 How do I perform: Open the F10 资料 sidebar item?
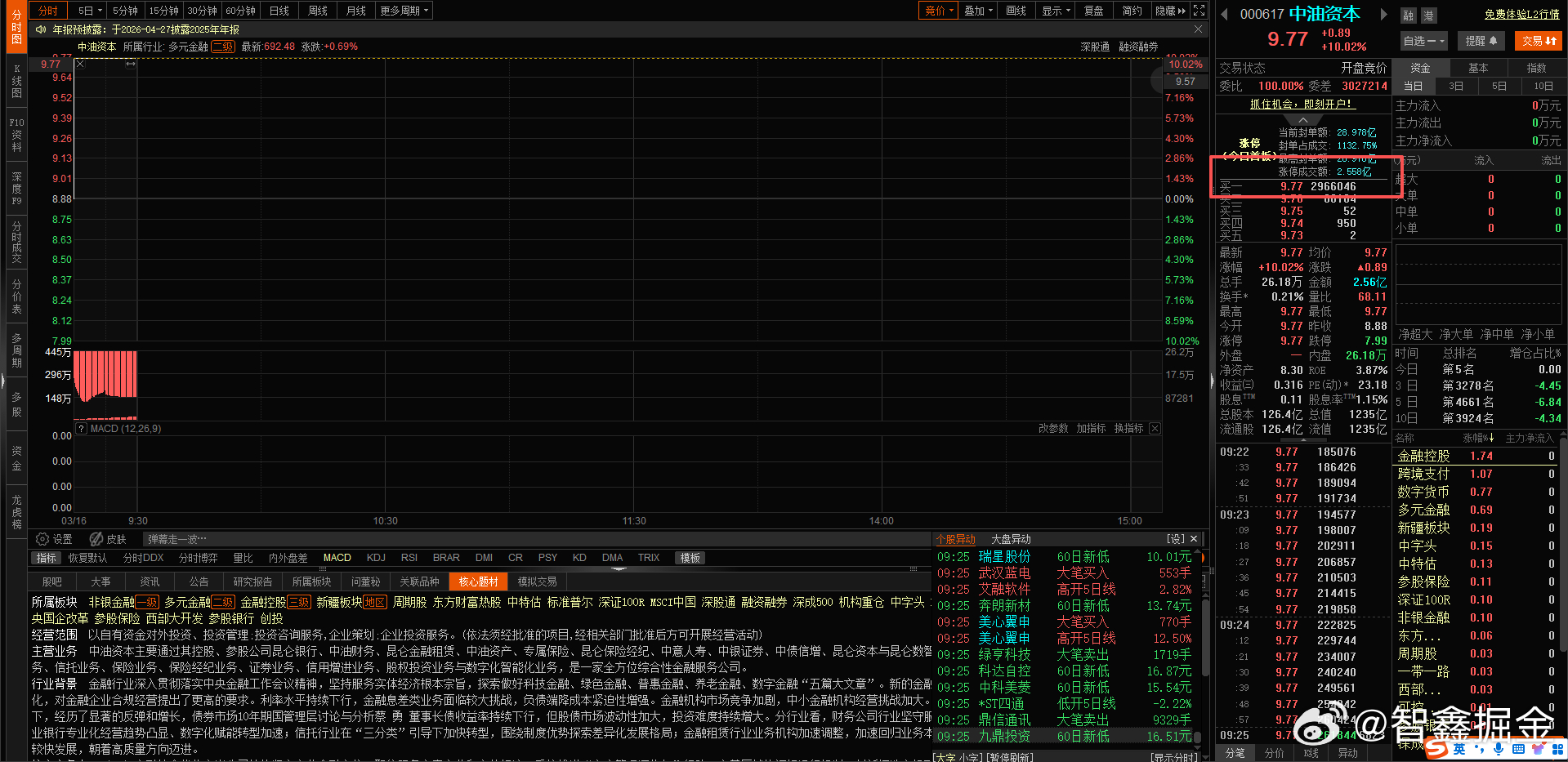pyautogui.click(x=16, y=136)
